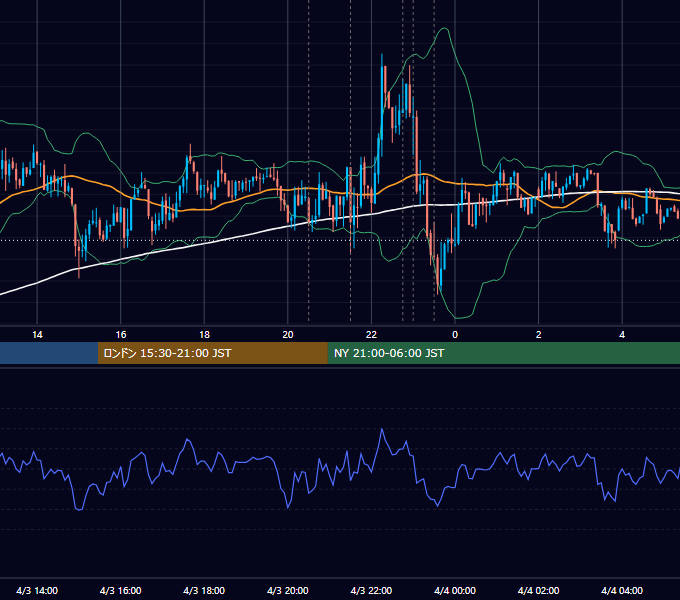Click the 4/3 16:00 date label
Image resolution: width=680 pixels, height=600 pixels.
[121, 590]
